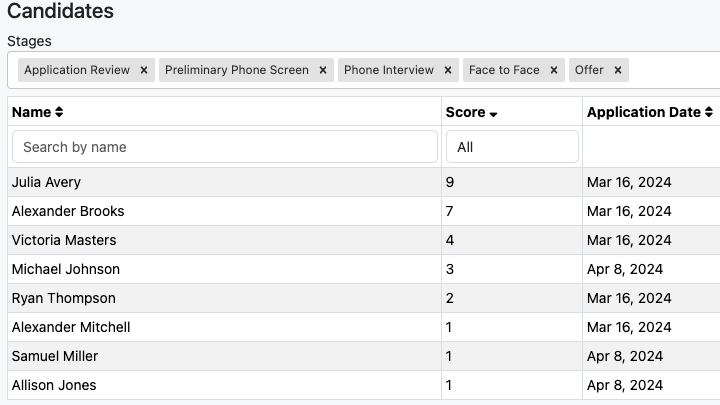
Task: Open the Stages multi-select box
Action: (363, 70)
